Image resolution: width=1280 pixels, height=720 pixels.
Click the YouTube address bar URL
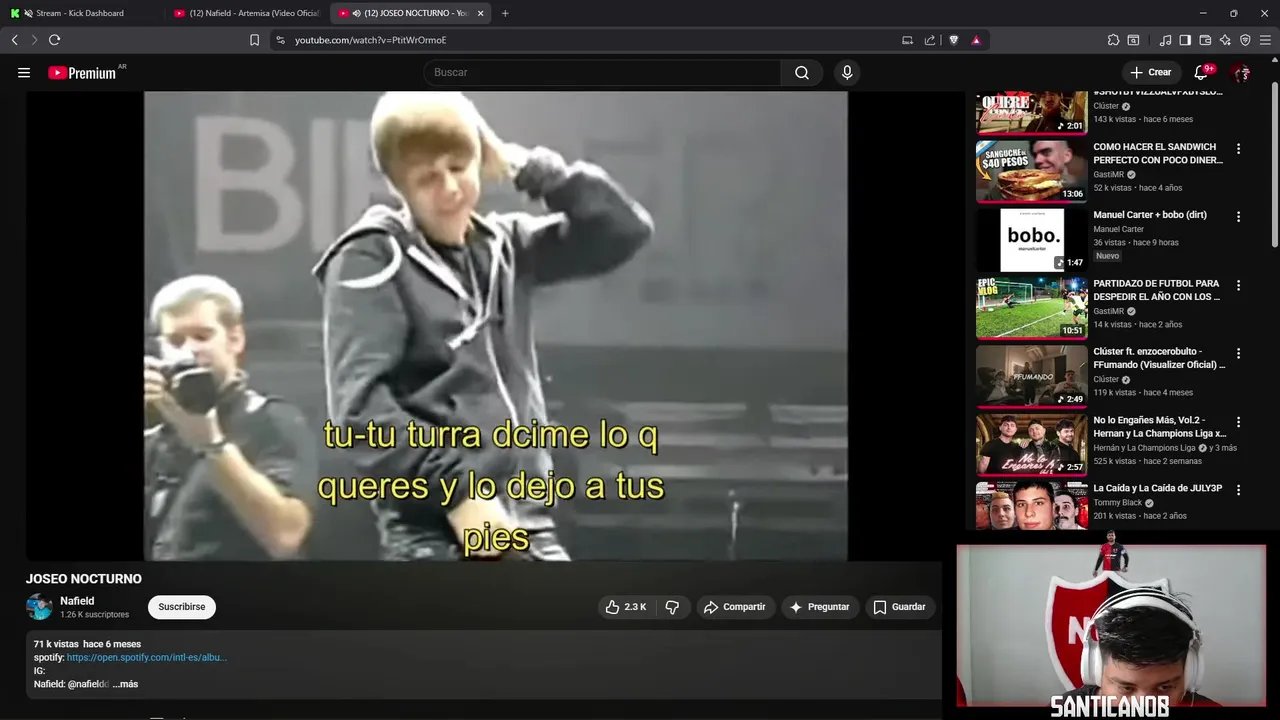370,40
